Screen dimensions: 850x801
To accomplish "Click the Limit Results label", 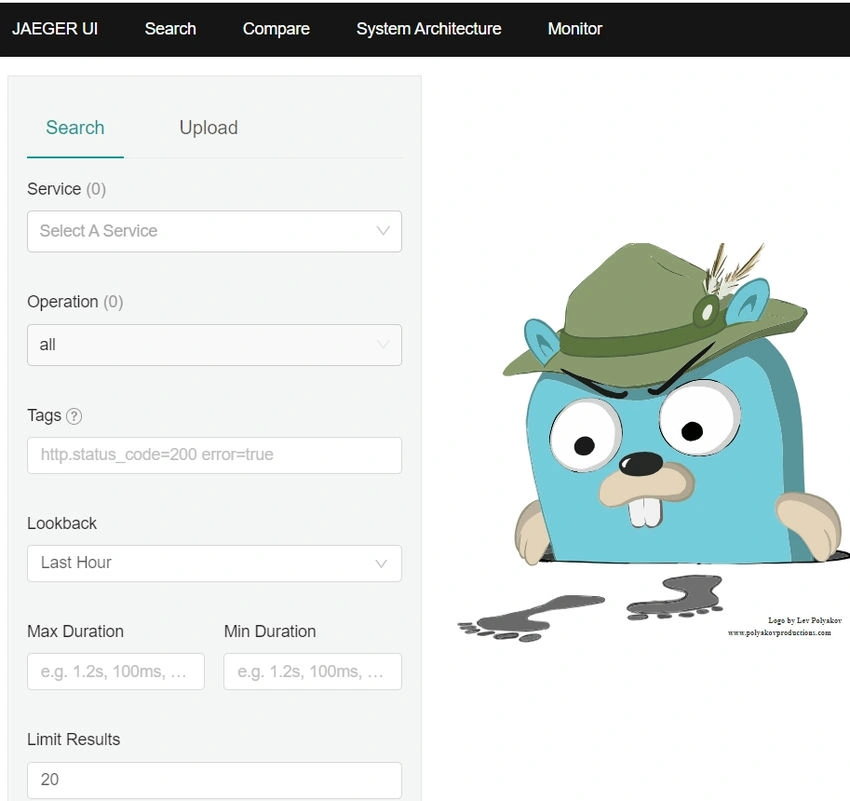I will 73,740.
